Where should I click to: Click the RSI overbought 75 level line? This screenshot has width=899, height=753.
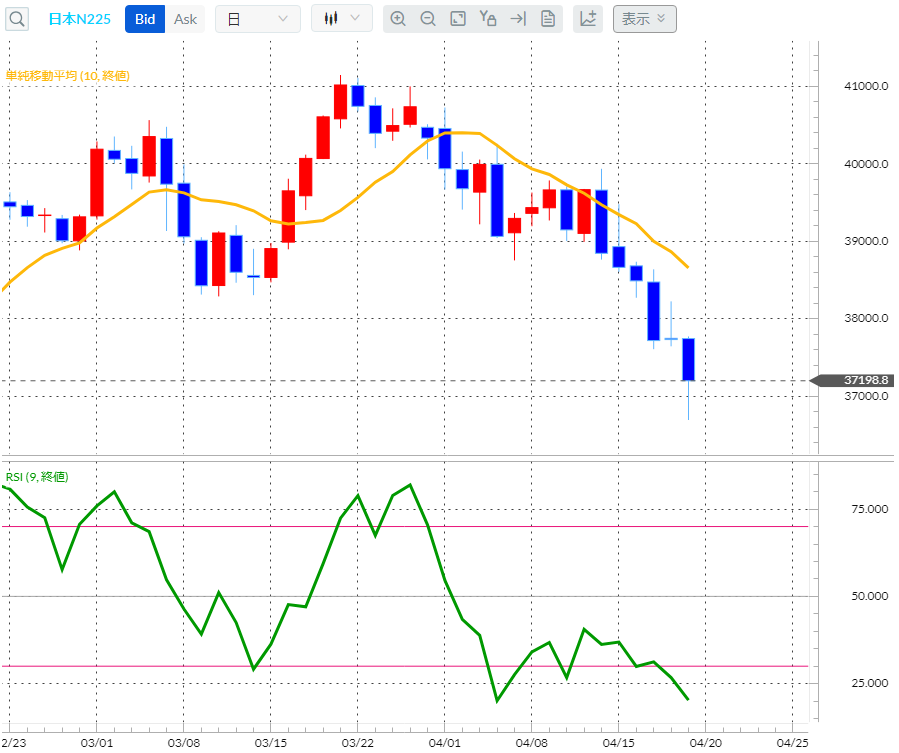400,522
